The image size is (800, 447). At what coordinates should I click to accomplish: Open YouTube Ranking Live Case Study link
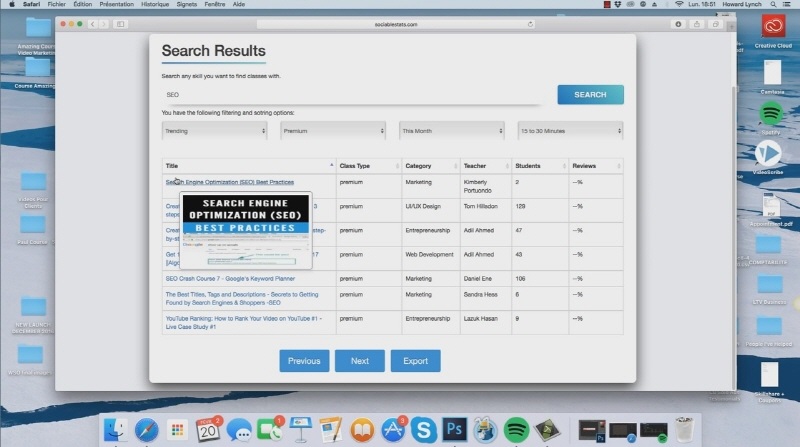(x=243, y=322)
